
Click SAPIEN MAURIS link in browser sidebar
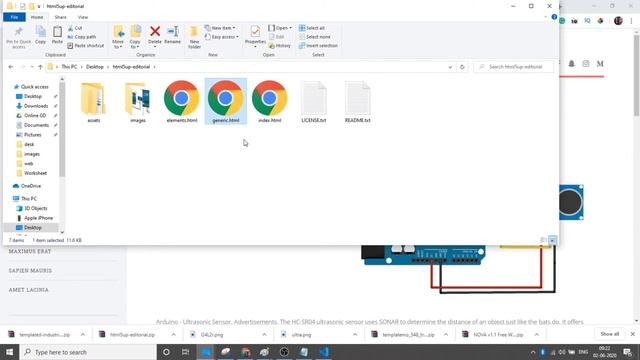[30, 271]
